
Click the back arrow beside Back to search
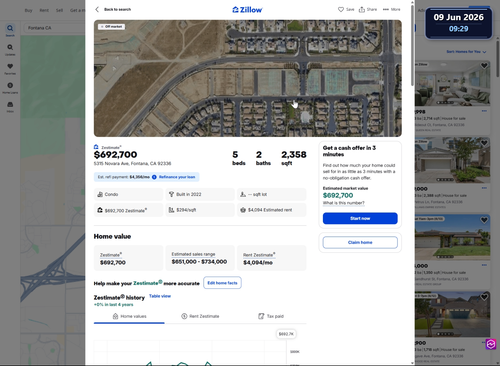click(97, 9)
